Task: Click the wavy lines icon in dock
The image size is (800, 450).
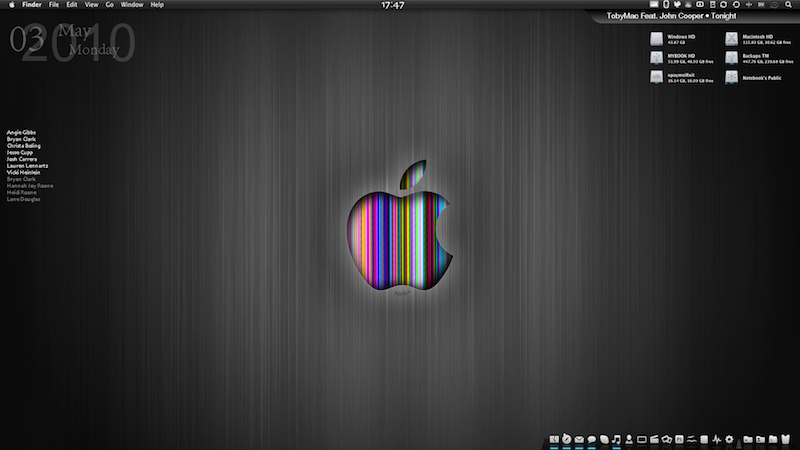Action: point(692,439)
